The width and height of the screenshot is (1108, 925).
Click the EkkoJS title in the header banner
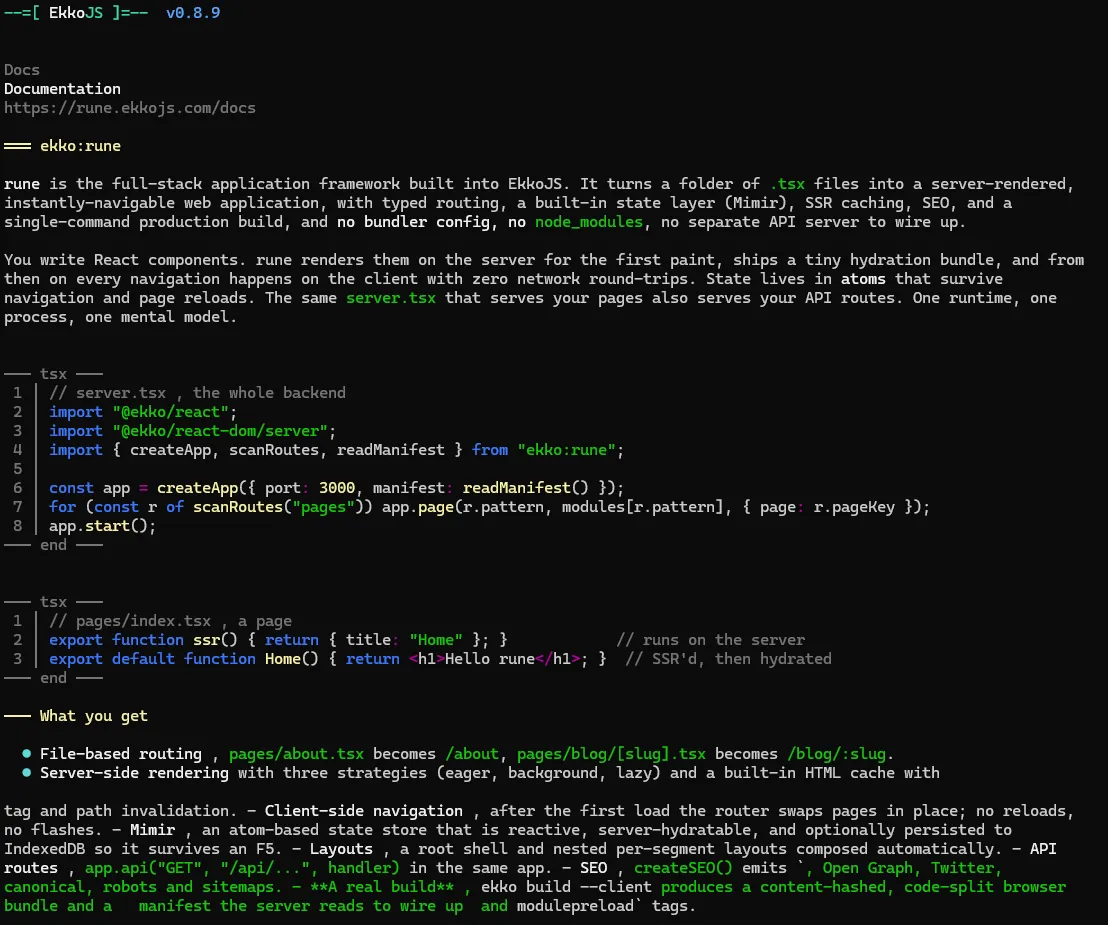pyautogui.click(x=76, y=13)
